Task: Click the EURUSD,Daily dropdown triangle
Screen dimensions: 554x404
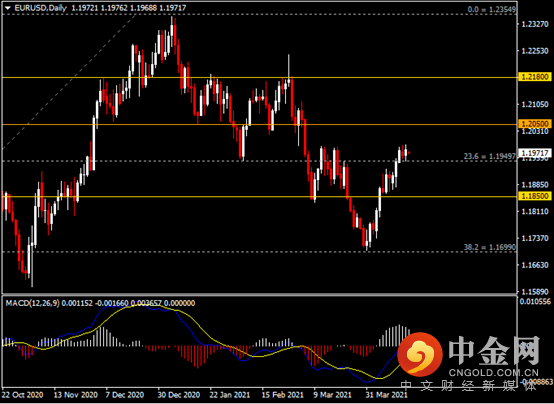Action: point(8,8)
